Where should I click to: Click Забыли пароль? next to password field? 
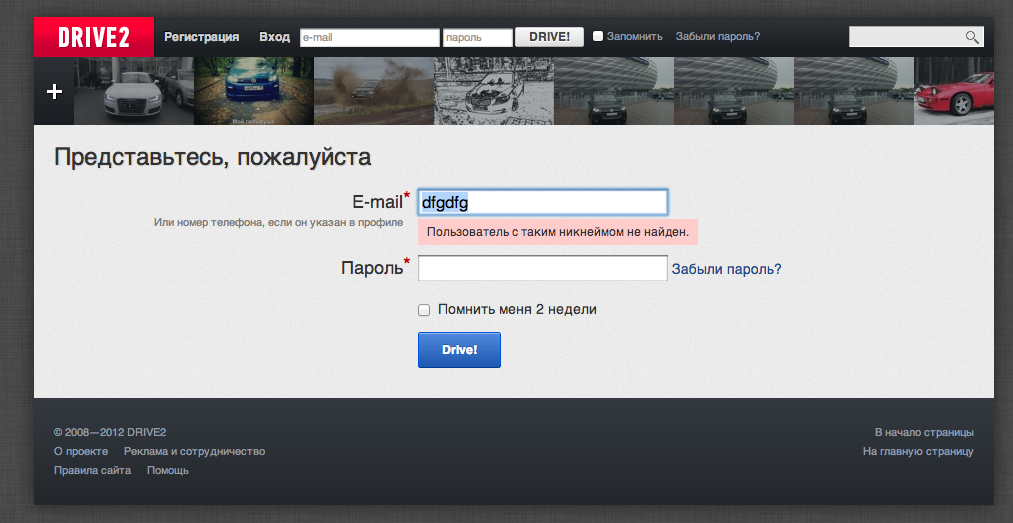click(726, 269)
